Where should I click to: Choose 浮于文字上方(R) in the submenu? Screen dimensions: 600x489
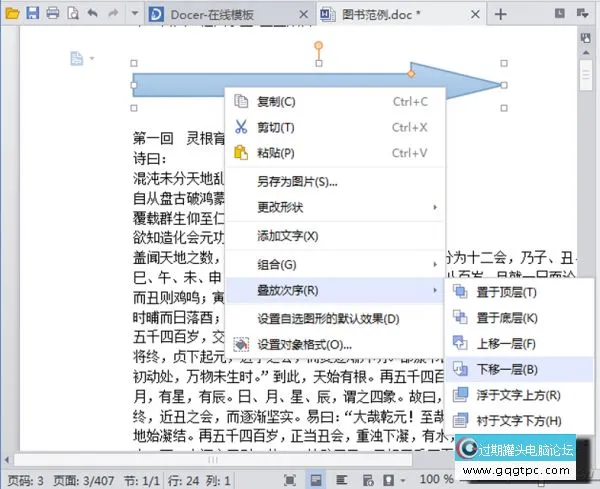519,395
